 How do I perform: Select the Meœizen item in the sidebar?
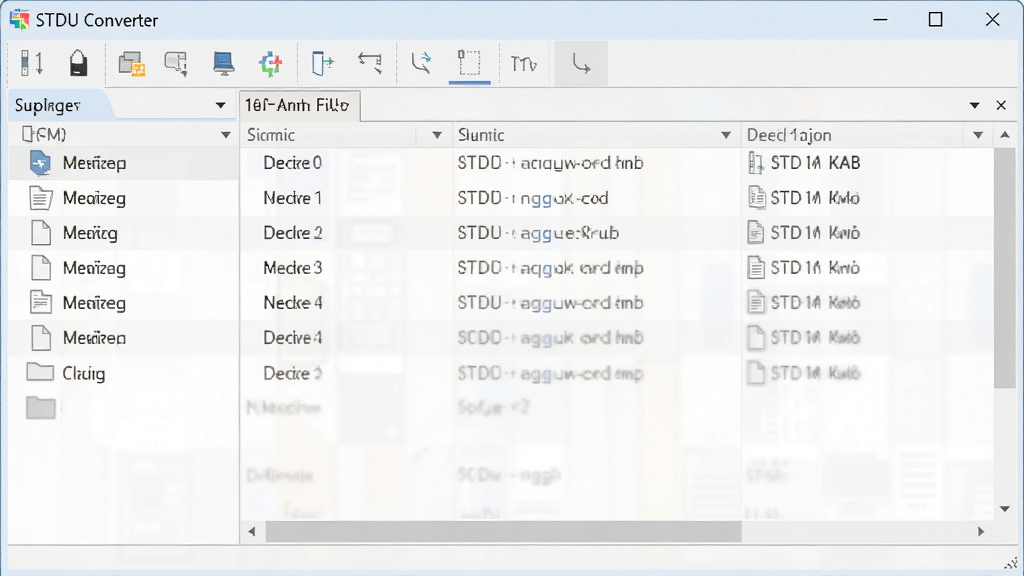[x=94, y=338]
